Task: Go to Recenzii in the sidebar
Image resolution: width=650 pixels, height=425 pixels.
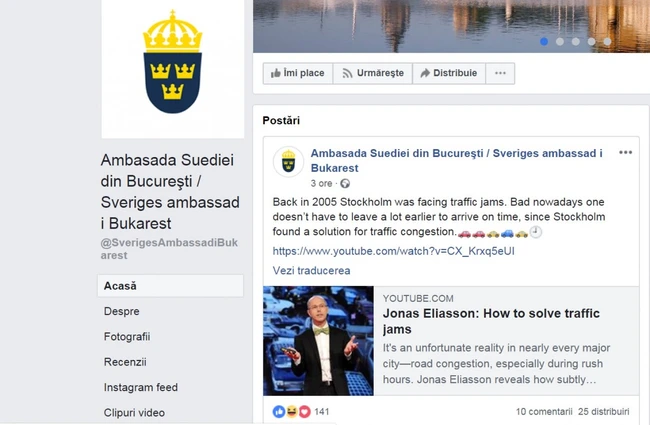Action: click(125, 362)
